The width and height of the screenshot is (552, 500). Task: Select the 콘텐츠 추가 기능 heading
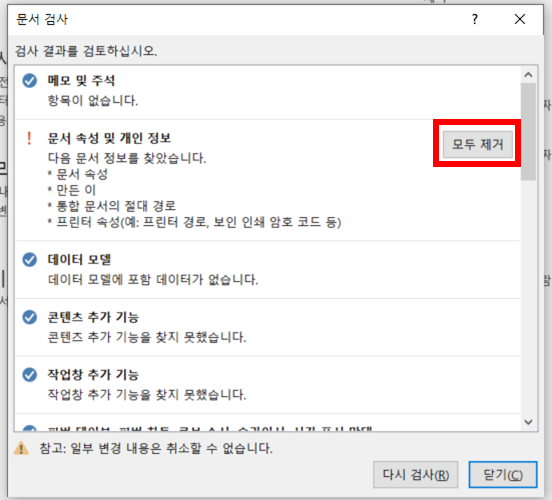pos(93,317)
